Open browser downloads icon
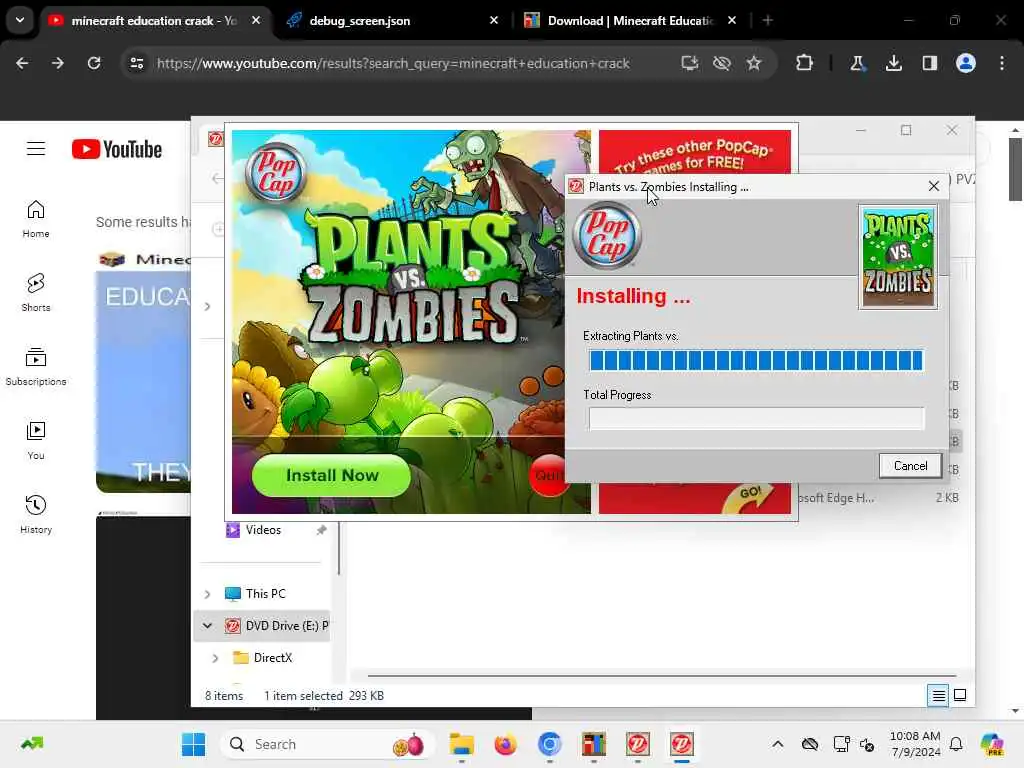The height and width of the screenshot is (768, 1024). click(x=894, y=63)
